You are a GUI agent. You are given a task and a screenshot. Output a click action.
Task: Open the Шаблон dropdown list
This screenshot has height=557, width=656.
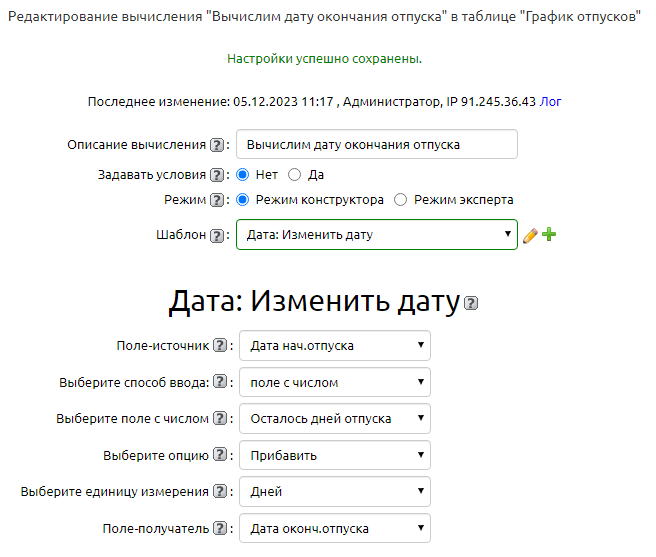[376, 236]
